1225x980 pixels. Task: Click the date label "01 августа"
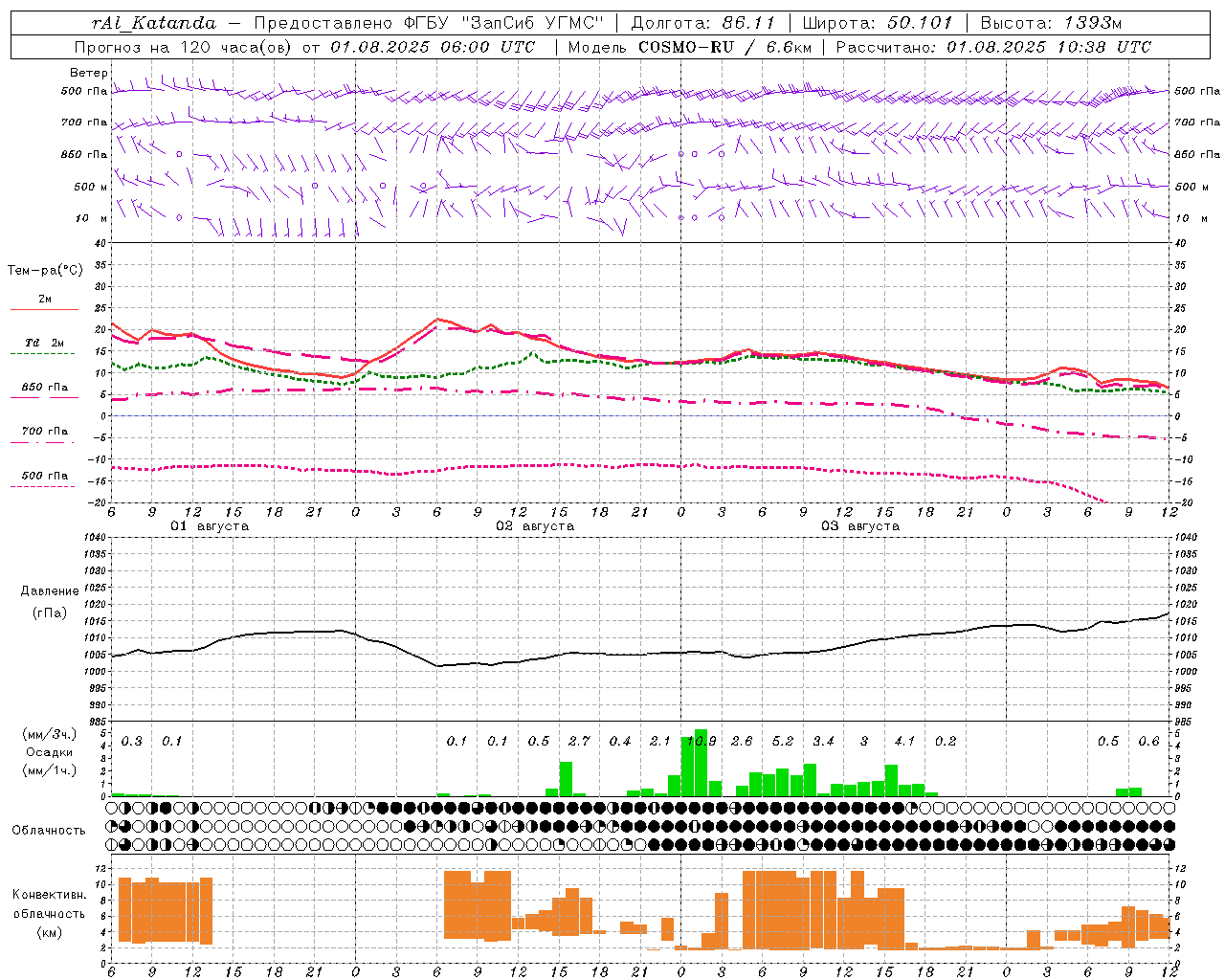[x=210, y=526]
